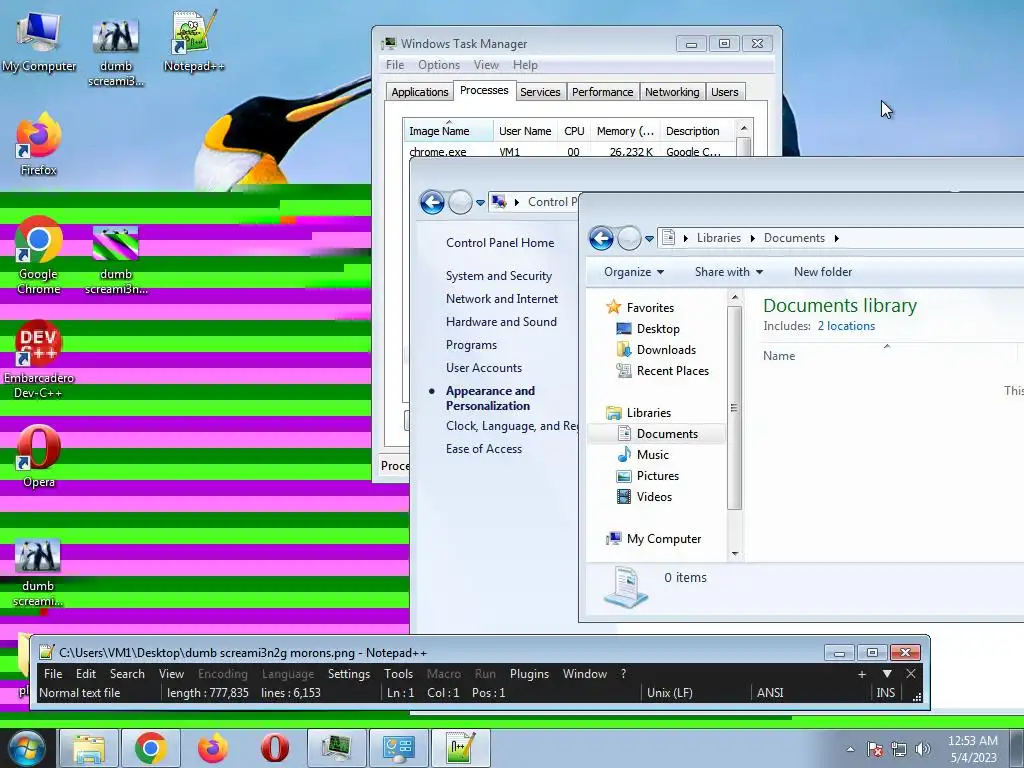Launch Firefox from the desktop icon
This screenshot has width=1024, height=768.
click(39, 144)
